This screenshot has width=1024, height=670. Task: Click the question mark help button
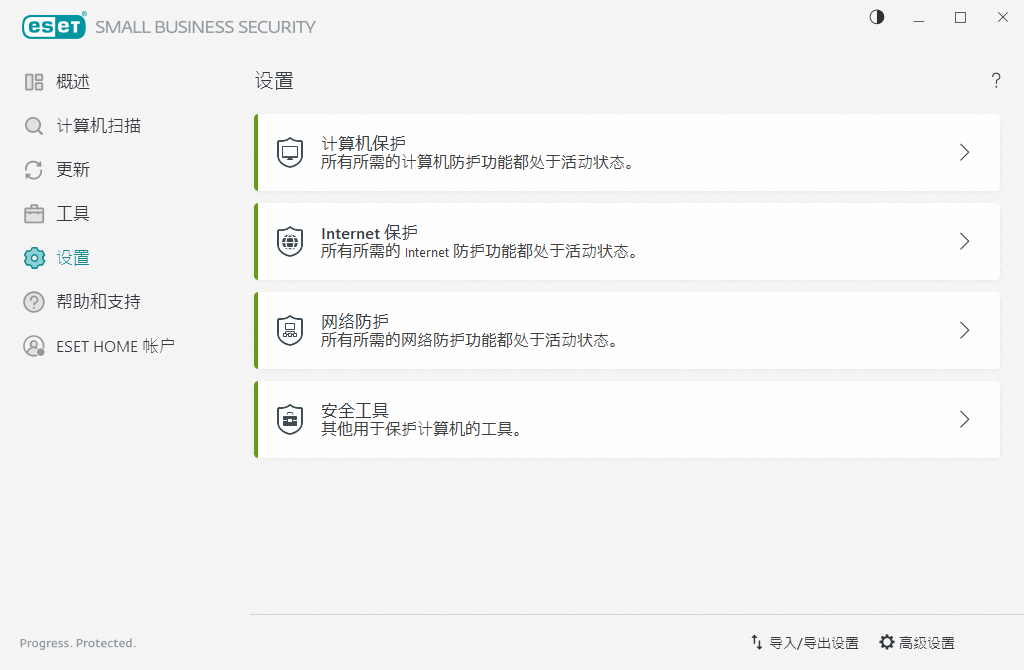pyautogui.click(x=996, y=81)
